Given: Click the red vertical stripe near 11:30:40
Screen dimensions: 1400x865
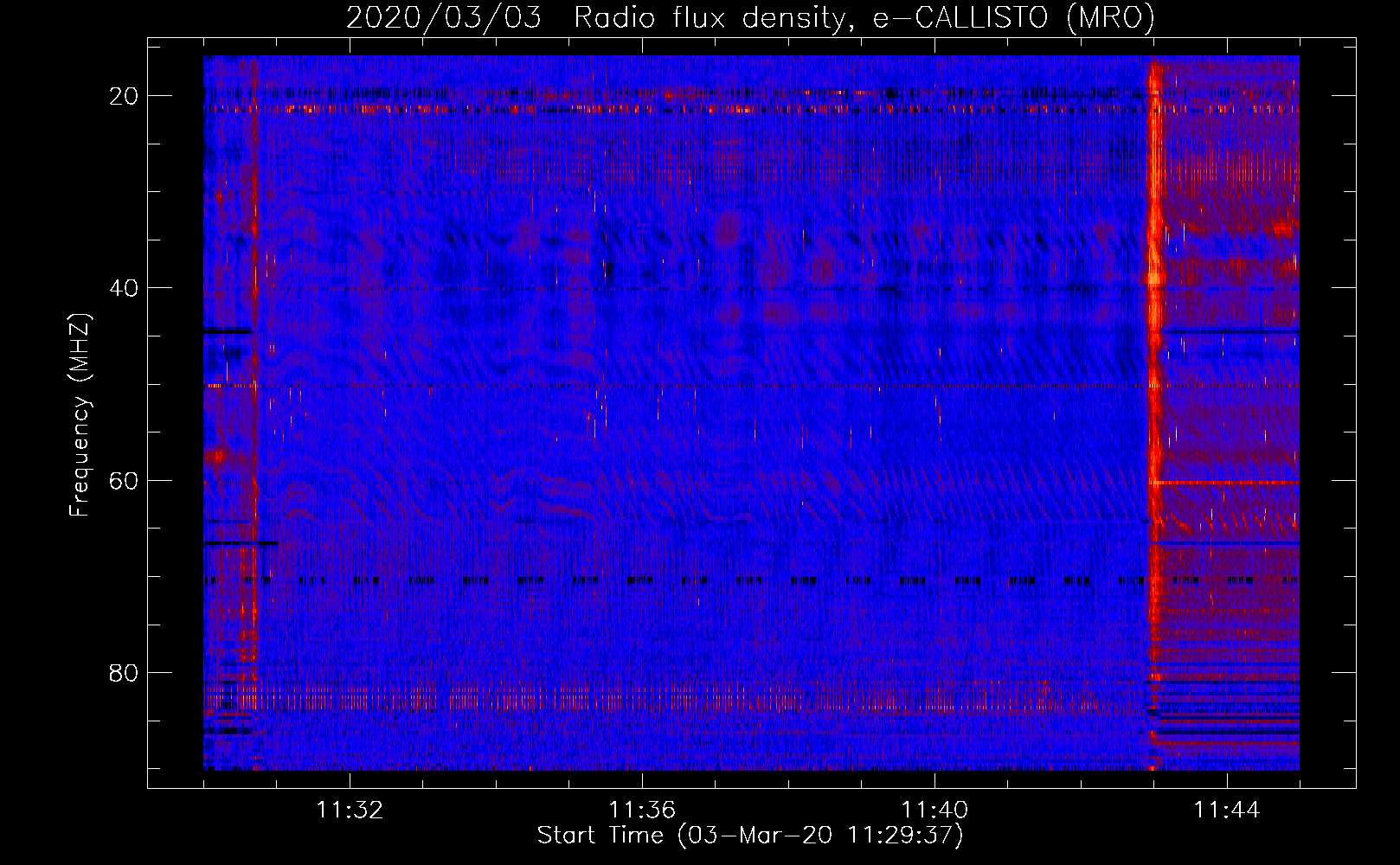Looking at the screenshot, I should coord(254,413).
